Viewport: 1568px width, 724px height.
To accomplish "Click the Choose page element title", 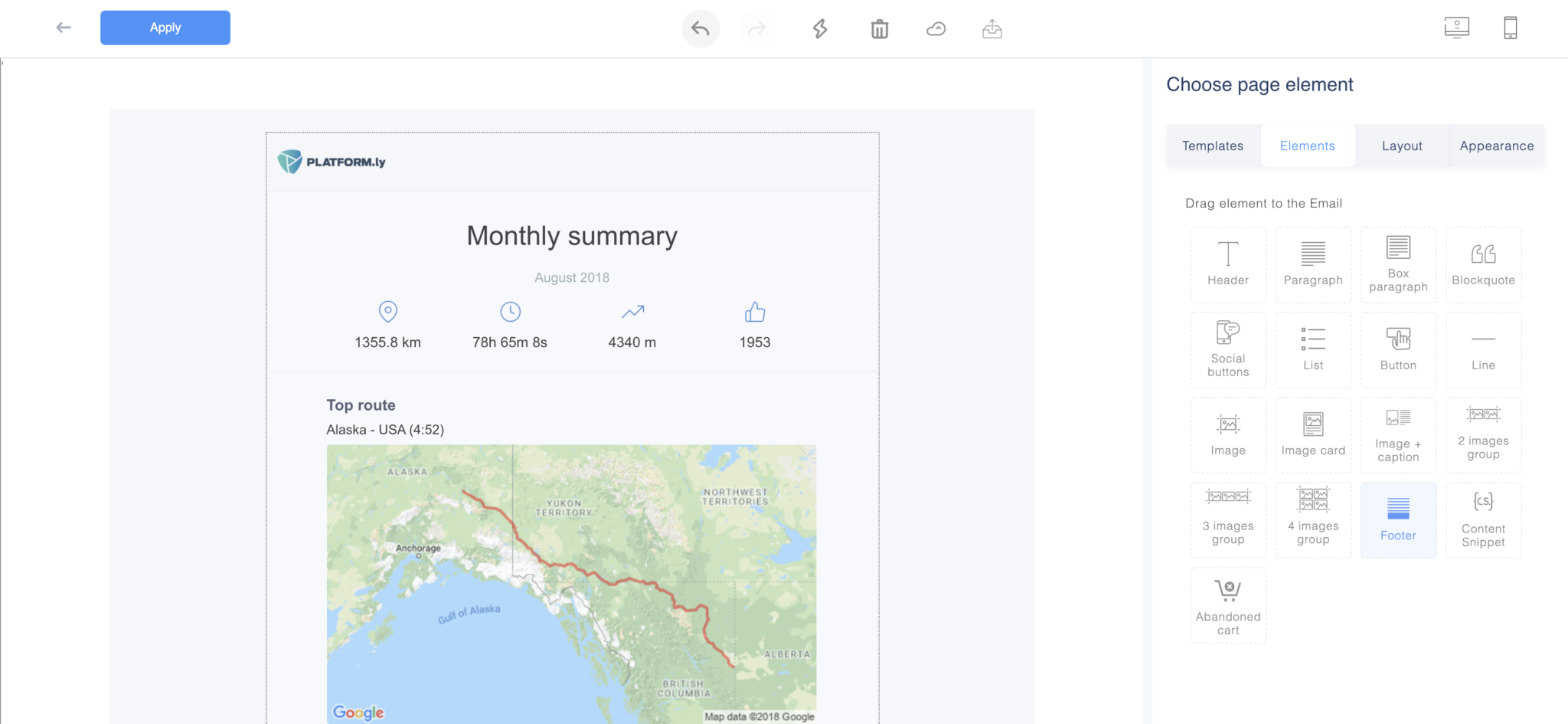I will (x=1259, y=84).
